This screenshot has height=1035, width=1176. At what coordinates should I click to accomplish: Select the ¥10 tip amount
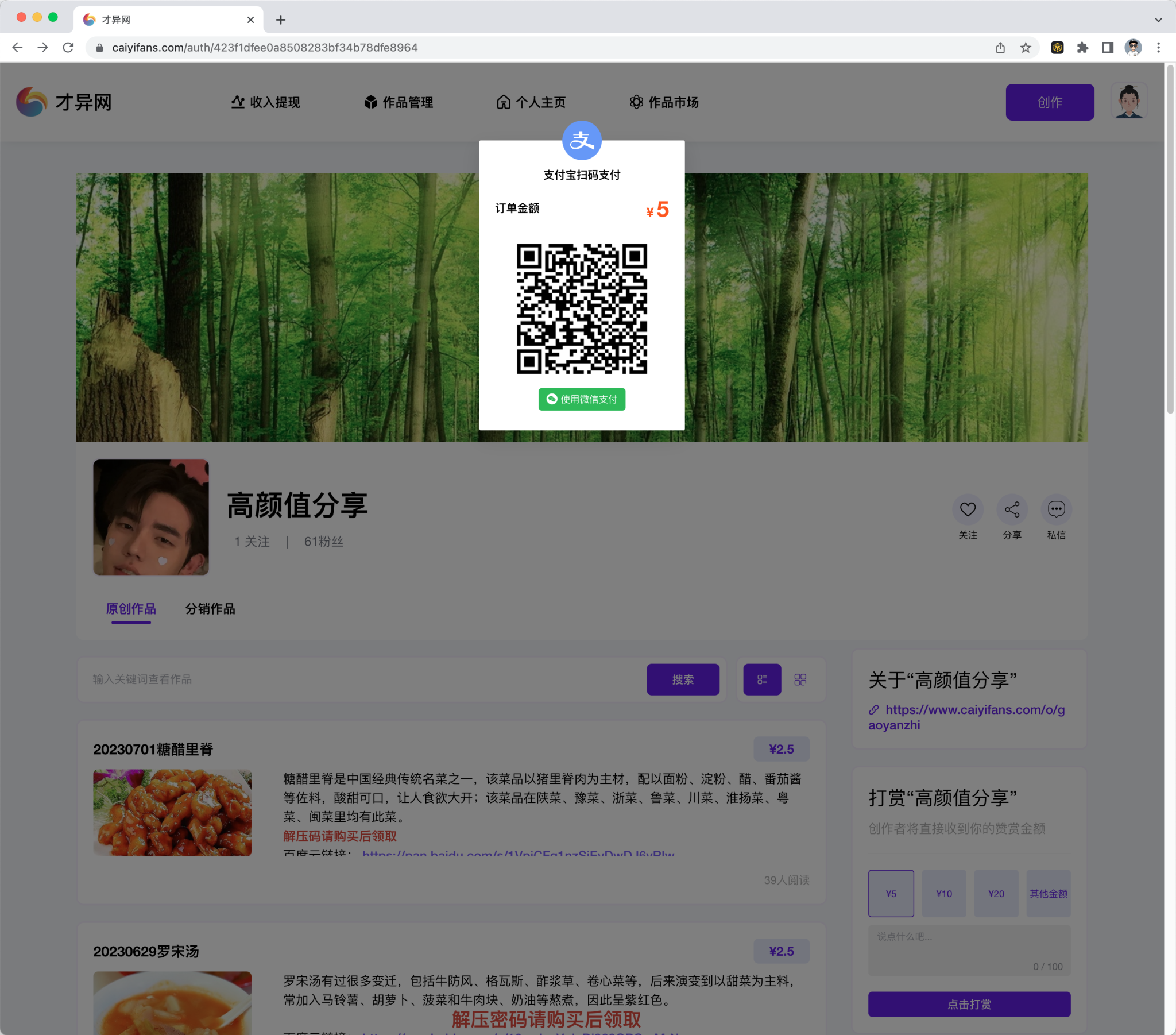943,893
